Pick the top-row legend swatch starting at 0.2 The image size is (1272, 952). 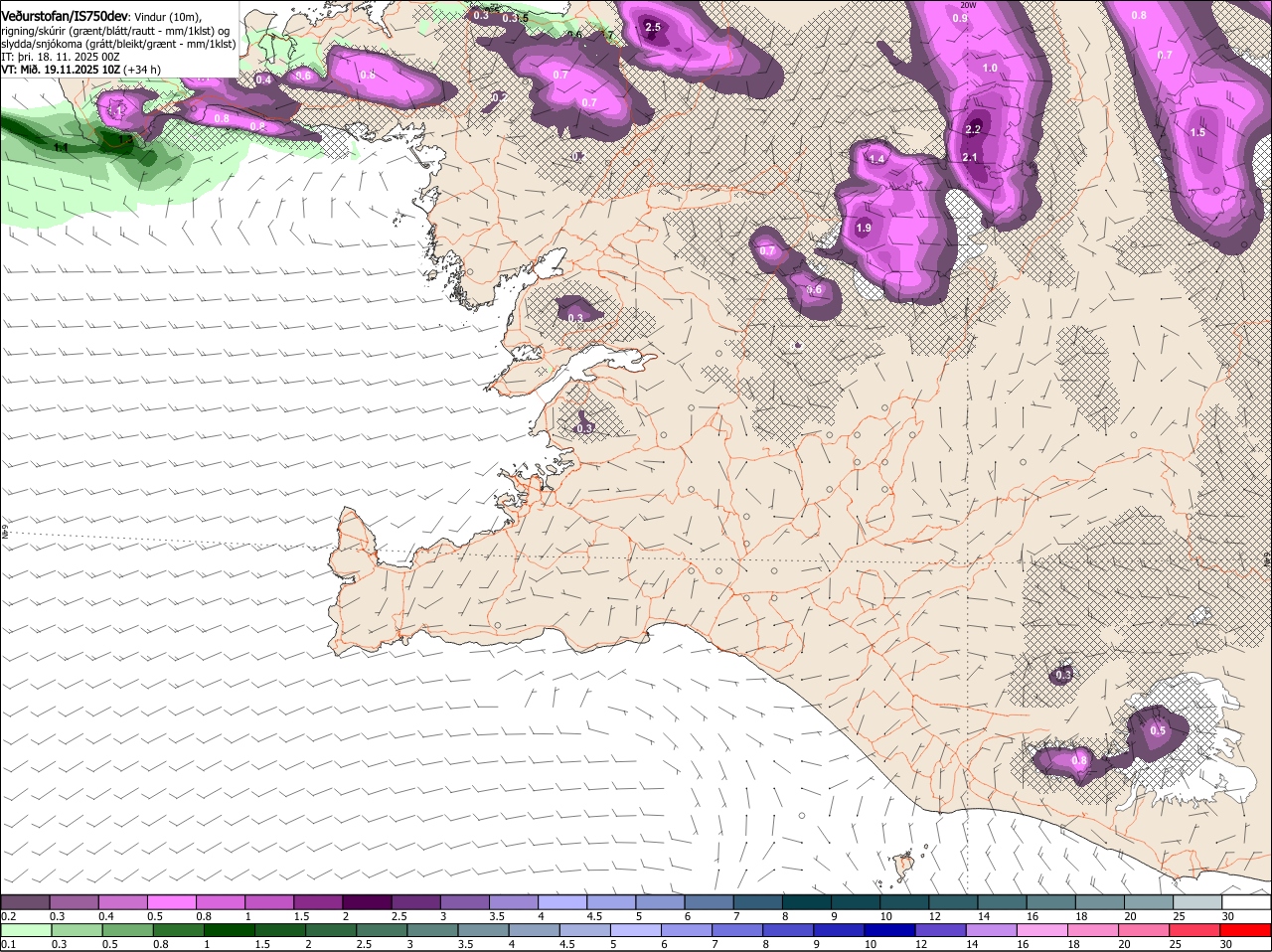pyautogui.click(x=25, y=901)
